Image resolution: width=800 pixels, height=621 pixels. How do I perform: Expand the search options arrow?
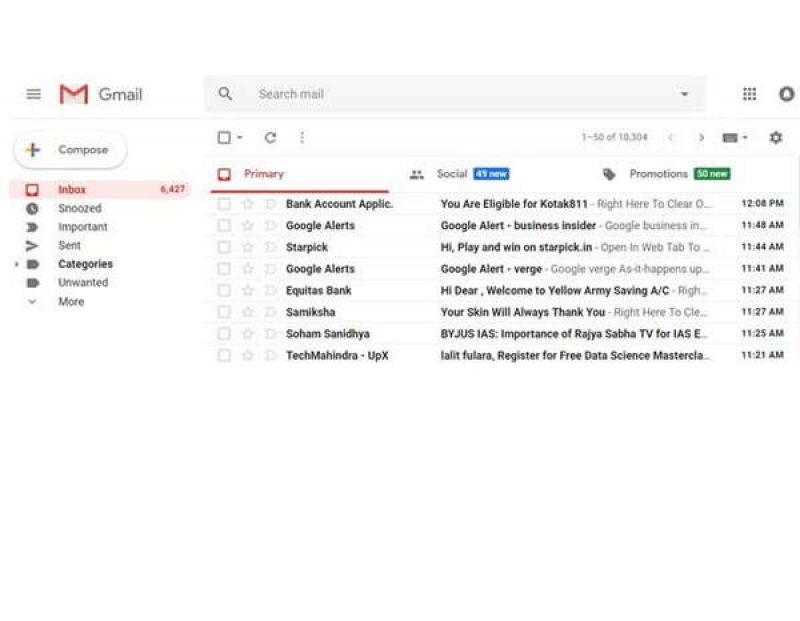684,93
